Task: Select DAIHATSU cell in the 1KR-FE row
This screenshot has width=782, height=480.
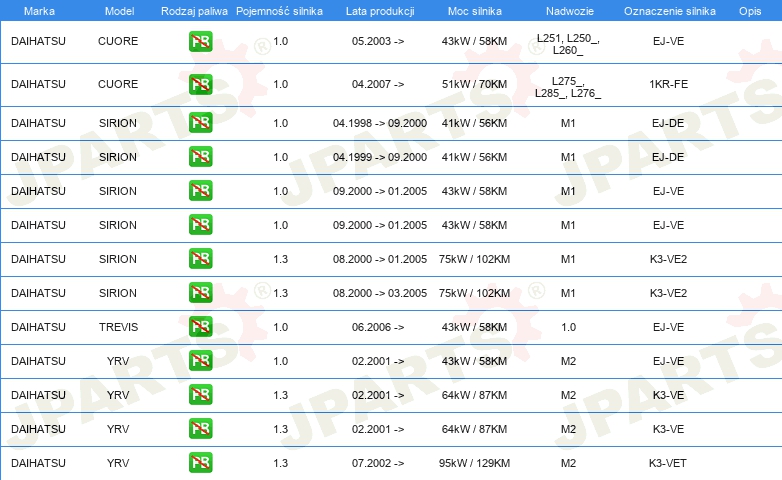Action: point(38,84)
